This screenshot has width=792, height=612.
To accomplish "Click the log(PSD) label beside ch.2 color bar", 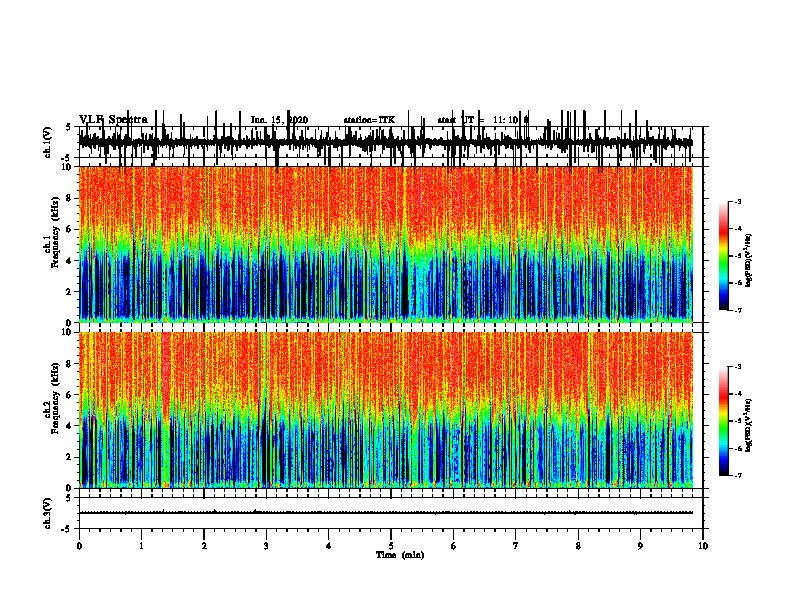I will tap(748, 426).
